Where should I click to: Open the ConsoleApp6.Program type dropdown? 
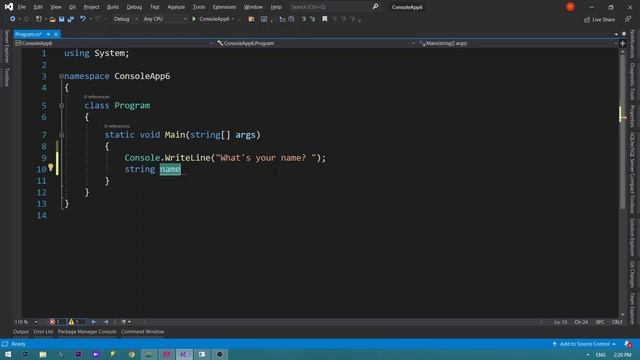point(316,43)
